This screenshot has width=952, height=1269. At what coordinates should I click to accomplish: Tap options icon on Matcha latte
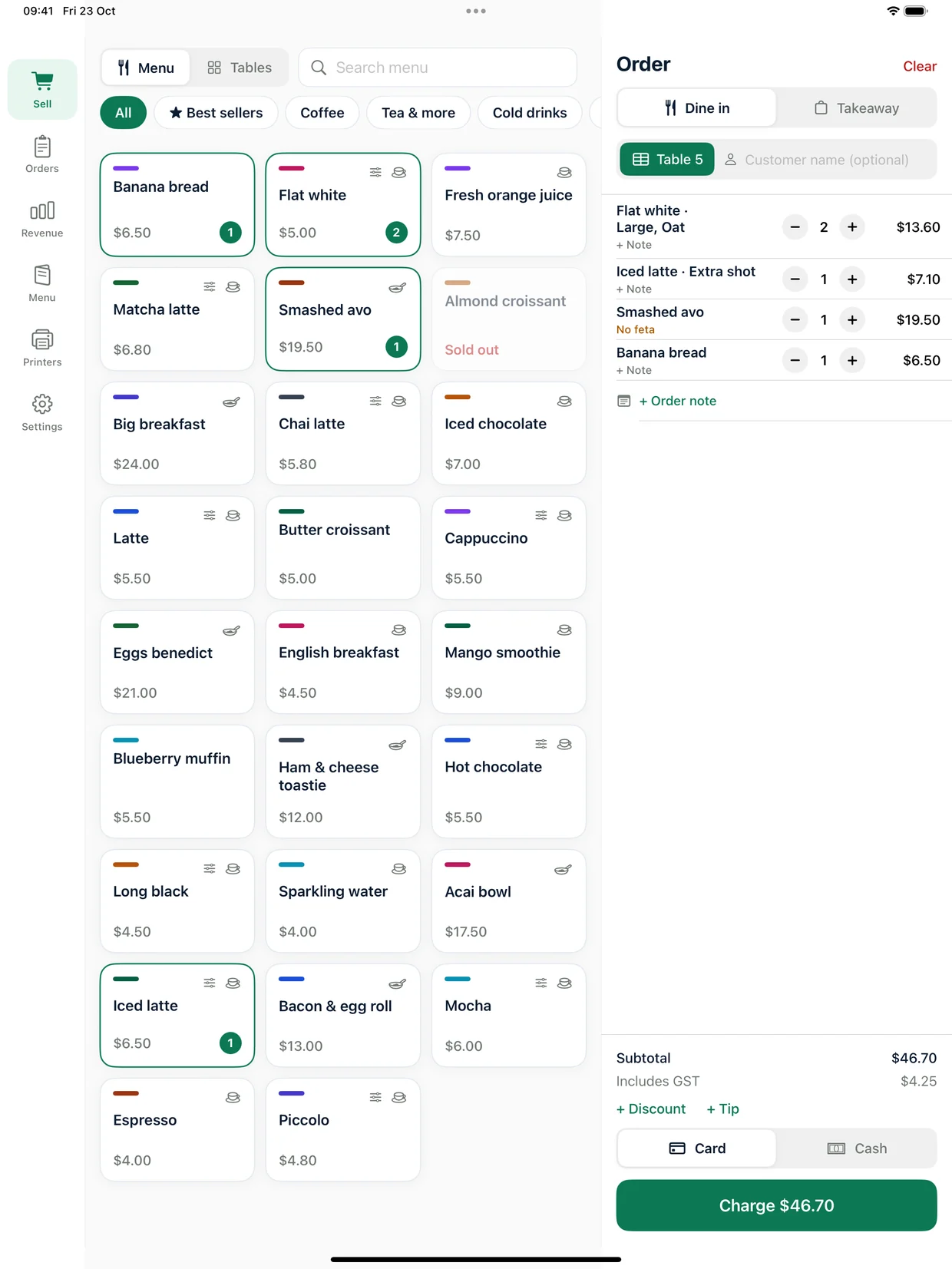[210, 287]
